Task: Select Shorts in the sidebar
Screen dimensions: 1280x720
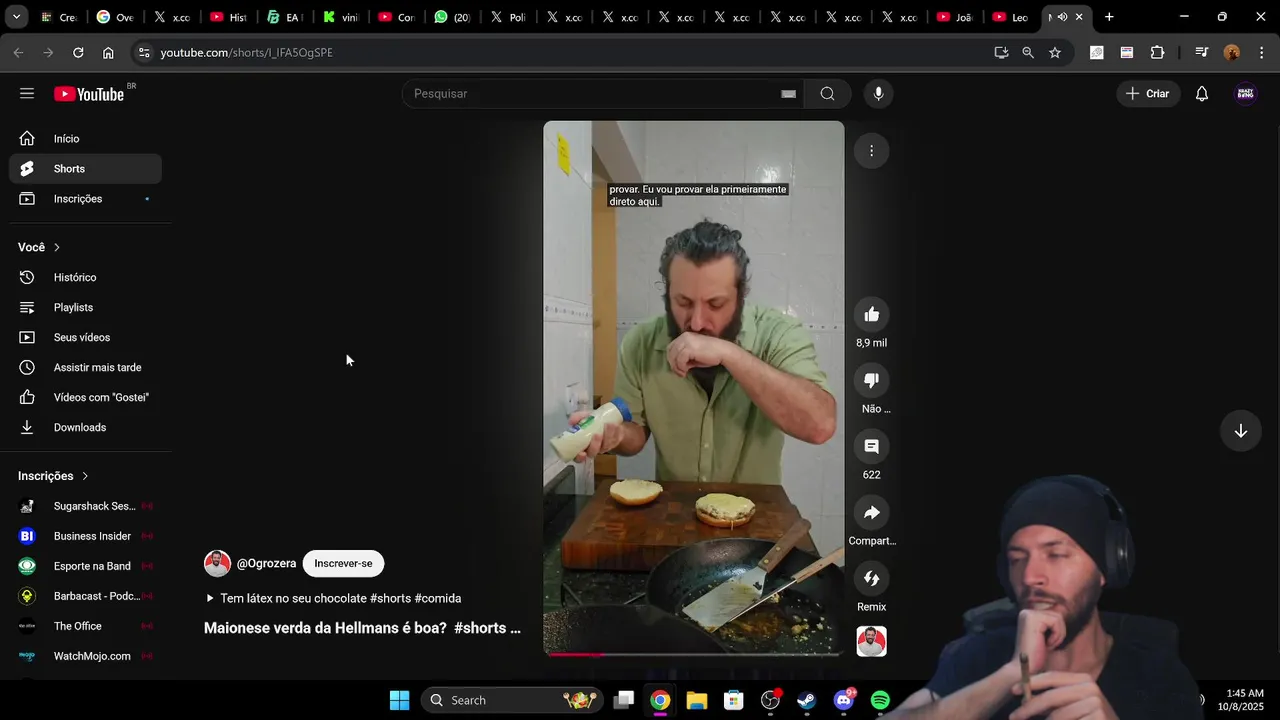Action: tap(85, 169)
